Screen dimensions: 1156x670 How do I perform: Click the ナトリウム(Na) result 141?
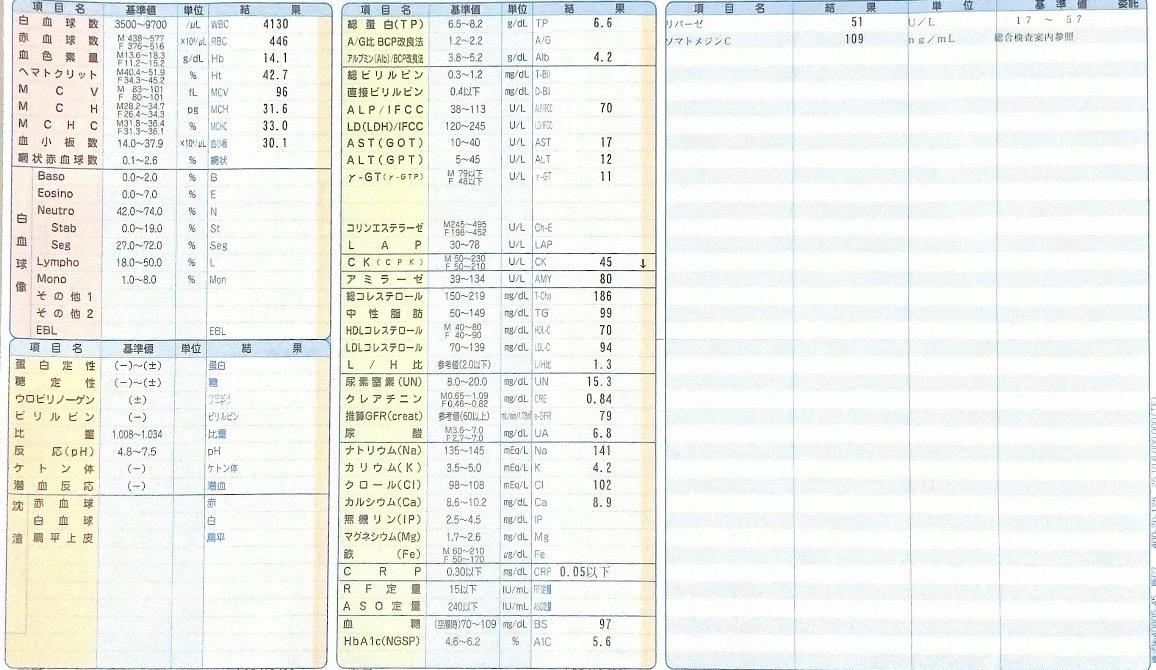pos(601,451)
